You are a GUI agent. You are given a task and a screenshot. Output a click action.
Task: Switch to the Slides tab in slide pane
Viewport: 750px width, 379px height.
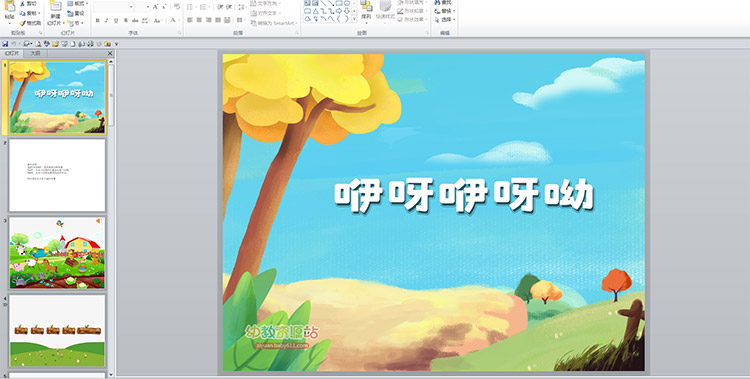(13, 54)
